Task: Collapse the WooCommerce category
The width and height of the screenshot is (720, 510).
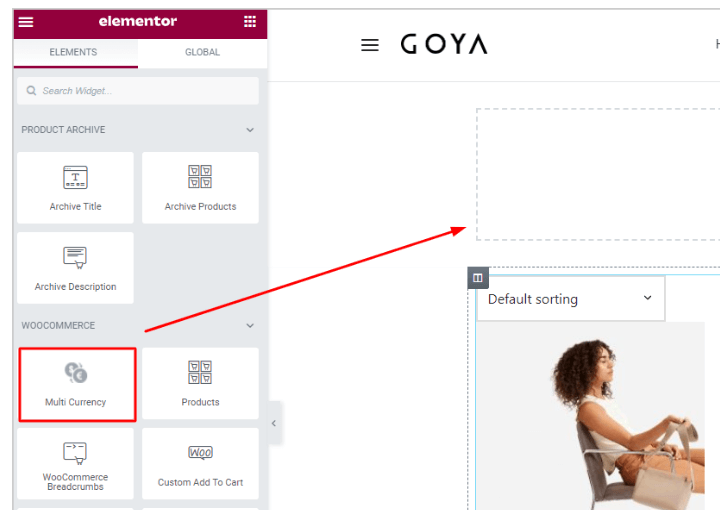Action: pyautogui.click(x=250, y=325)
